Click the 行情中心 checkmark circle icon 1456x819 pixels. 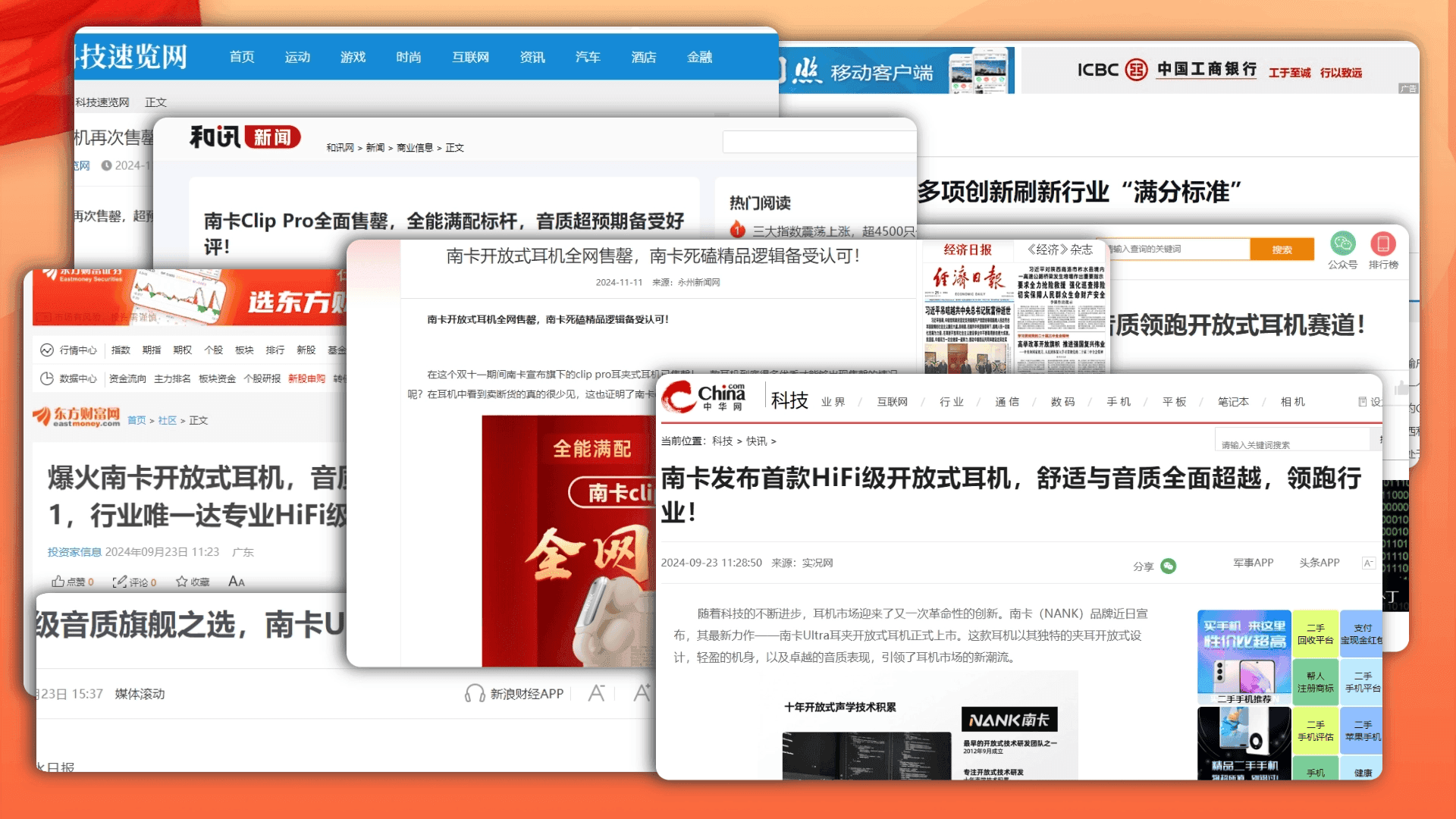(46, 350)
